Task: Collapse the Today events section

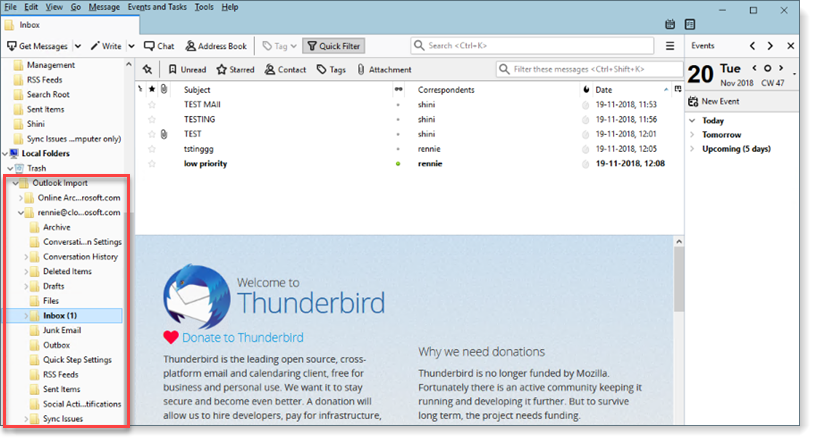Action: 692,120
